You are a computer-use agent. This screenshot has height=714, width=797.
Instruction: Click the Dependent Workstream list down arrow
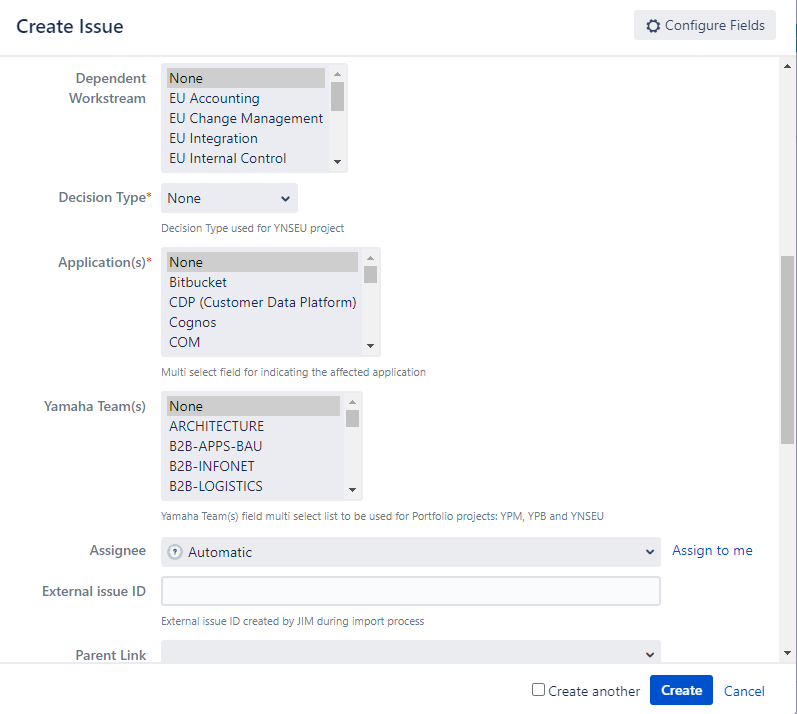click(337, 162)
